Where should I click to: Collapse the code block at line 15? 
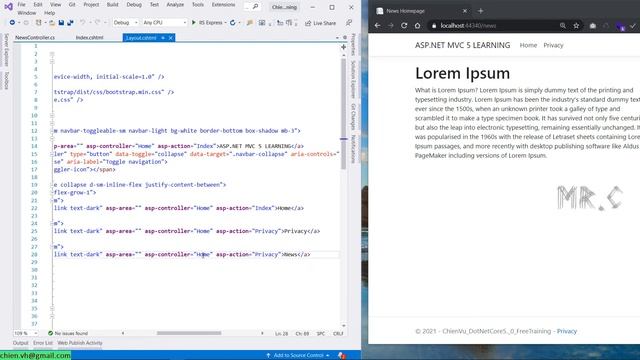click(52, 154)
